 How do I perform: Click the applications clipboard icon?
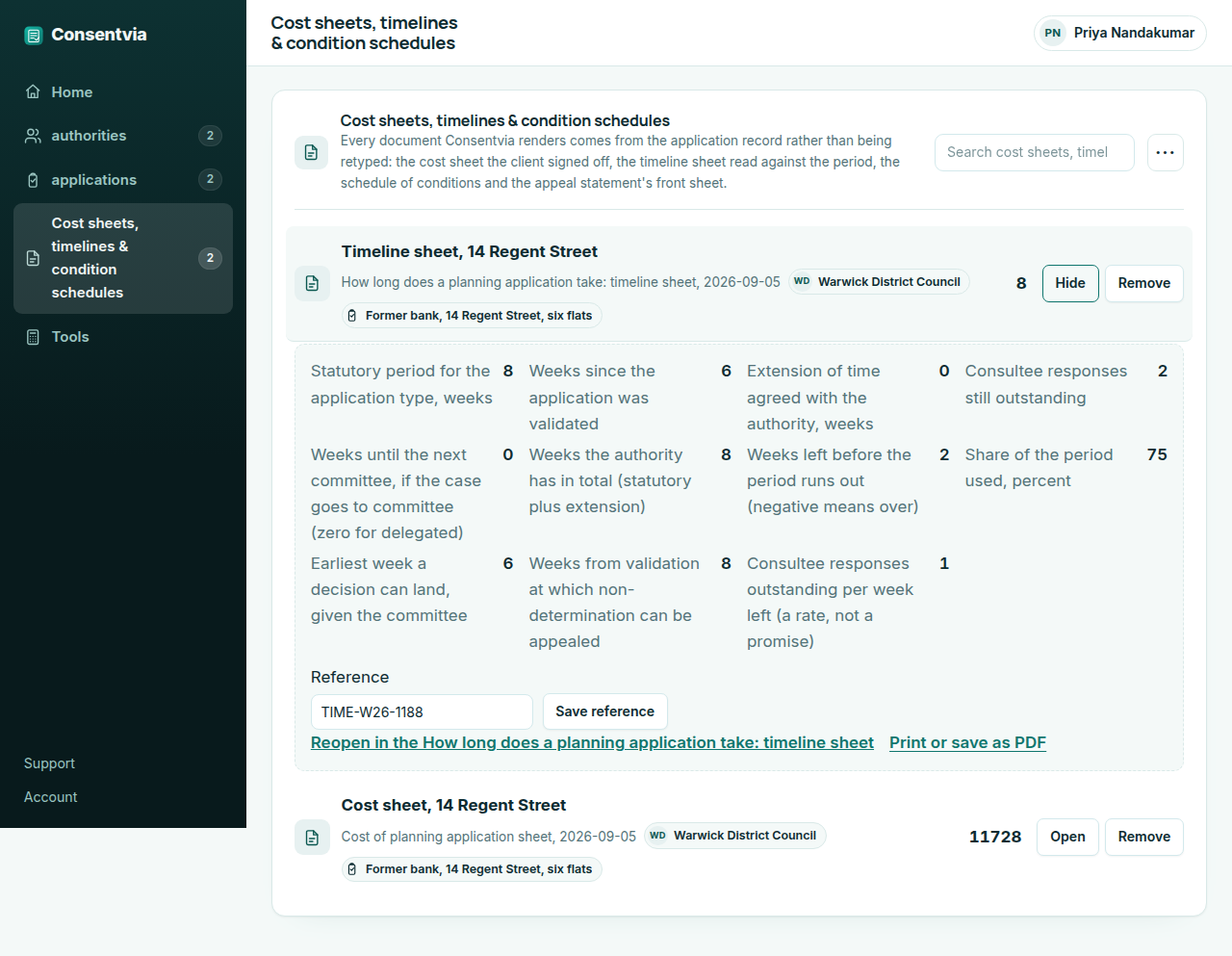coord(33,180)
